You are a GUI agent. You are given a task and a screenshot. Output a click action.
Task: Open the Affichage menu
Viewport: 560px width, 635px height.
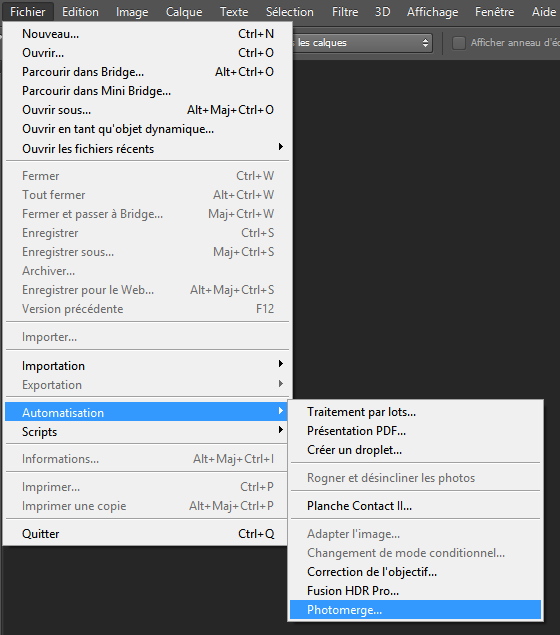coord(432,12)
